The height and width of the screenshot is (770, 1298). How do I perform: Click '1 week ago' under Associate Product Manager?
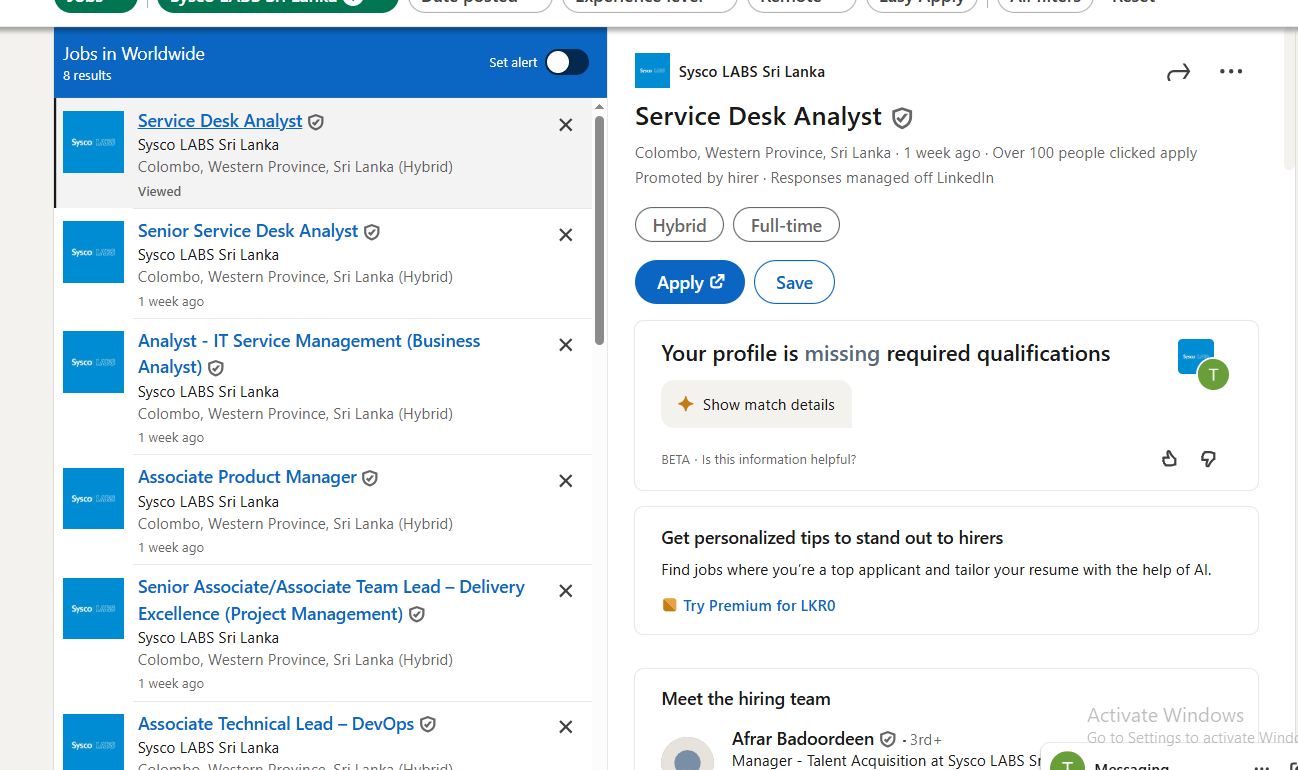[x=171, y=548]
